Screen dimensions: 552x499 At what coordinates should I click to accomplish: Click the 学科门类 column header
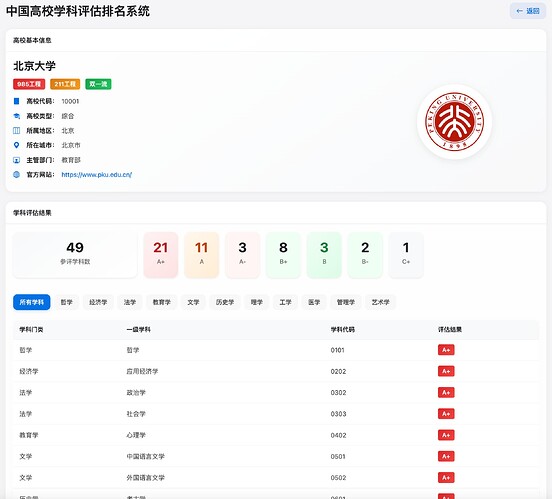point(31,330)
